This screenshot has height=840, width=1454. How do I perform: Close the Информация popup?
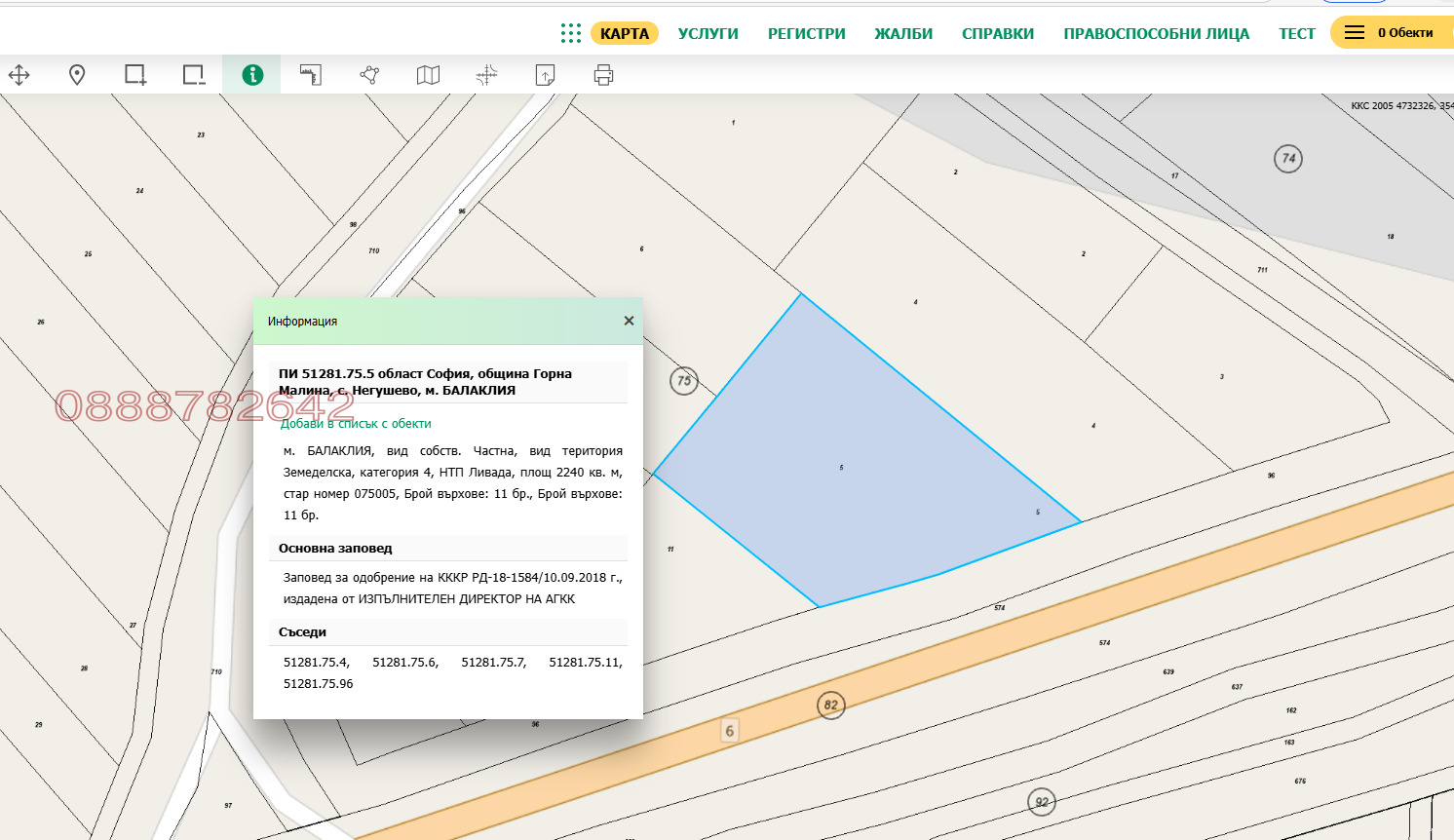[x=629, y=321]
